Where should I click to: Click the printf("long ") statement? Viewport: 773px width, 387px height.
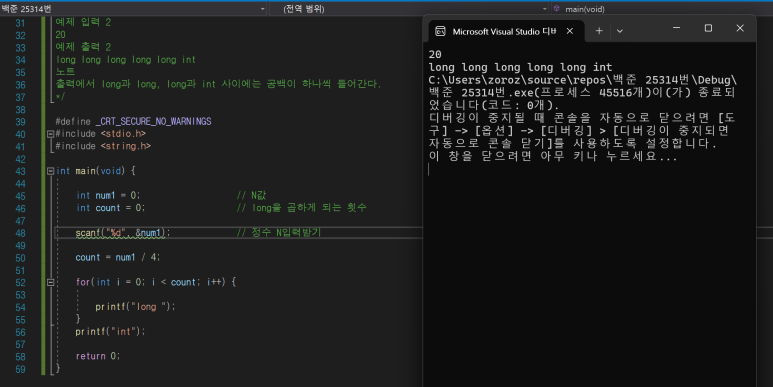point(135,307)
